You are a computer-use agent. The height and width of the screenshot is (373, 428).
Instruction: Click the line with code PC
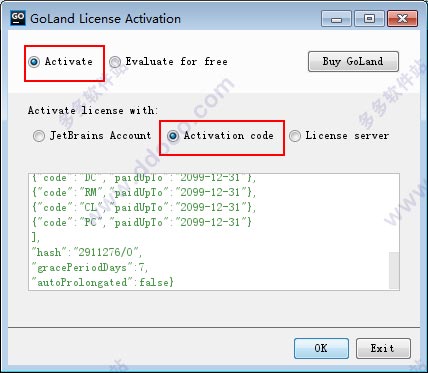142,222
